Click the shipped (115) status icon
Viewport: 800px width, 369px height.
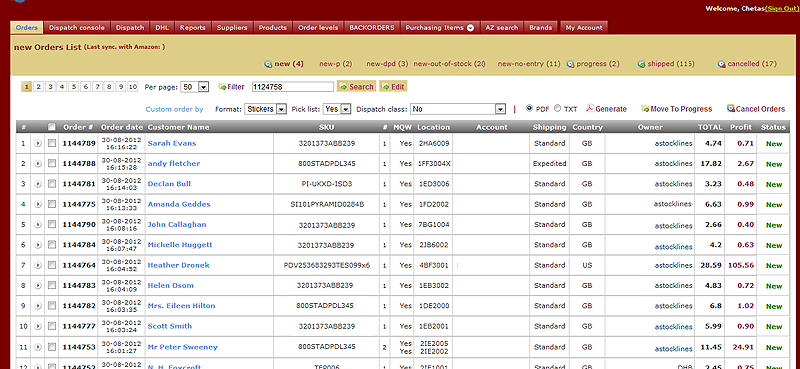[641, 64]
